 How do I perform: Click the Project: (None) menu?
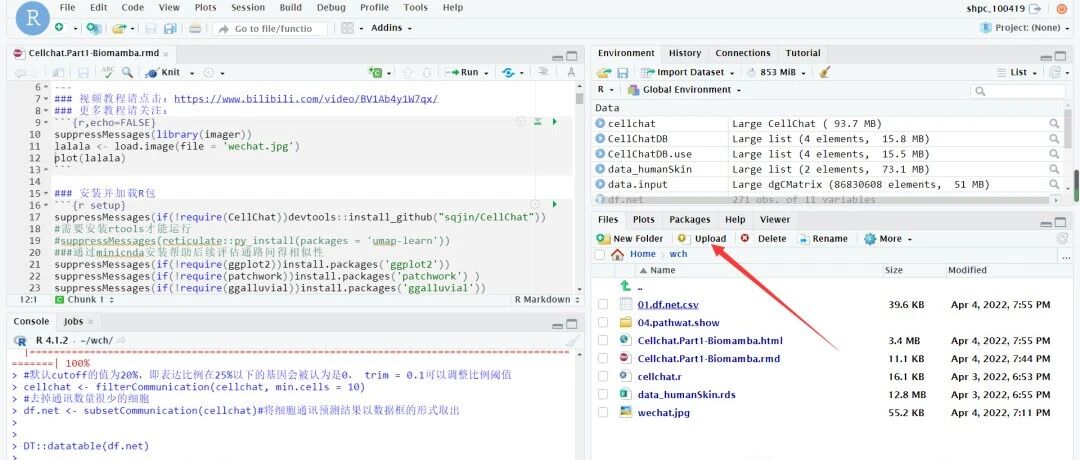(x=1022, y=28)
